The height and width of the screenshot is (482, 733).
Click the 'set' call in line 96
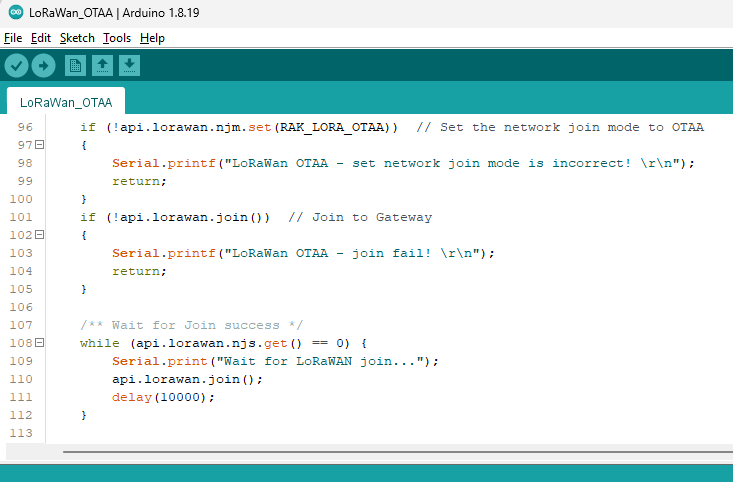[x=259, y=127]
